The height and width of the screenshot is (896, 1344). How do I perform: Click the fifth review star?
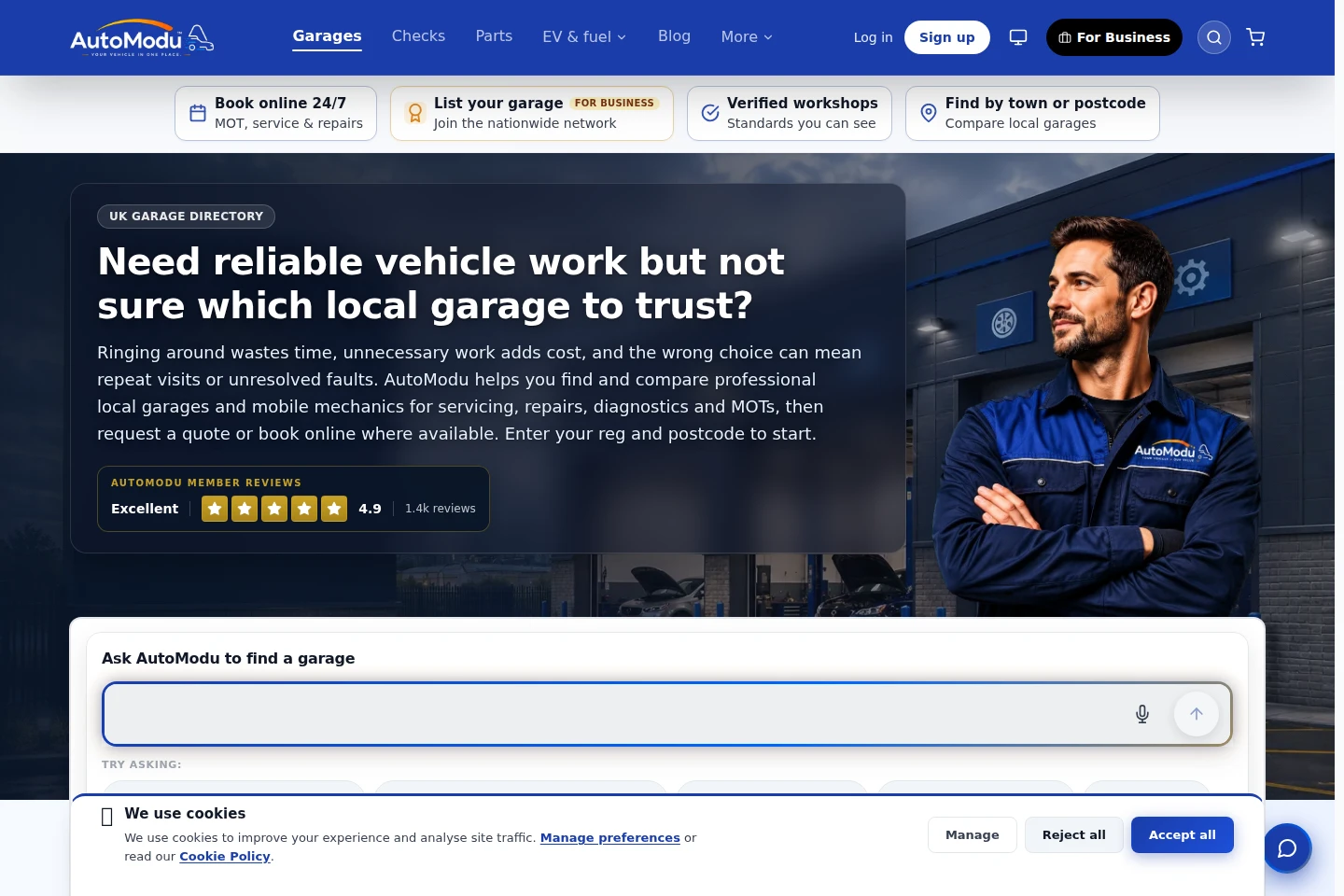point(334,509)
